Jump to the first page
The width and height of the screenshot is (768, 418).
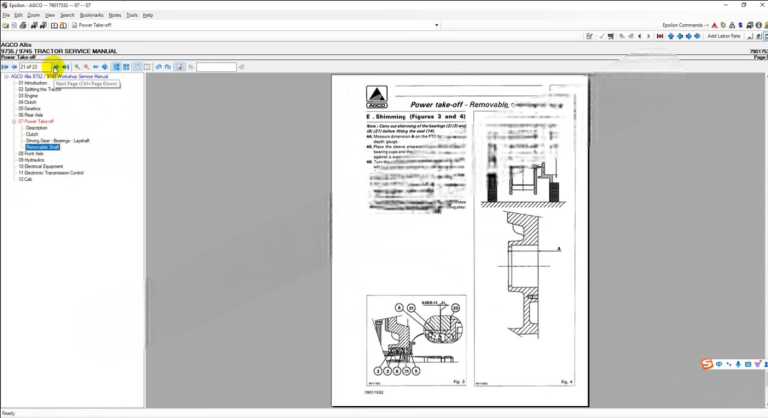click(5, 67)
